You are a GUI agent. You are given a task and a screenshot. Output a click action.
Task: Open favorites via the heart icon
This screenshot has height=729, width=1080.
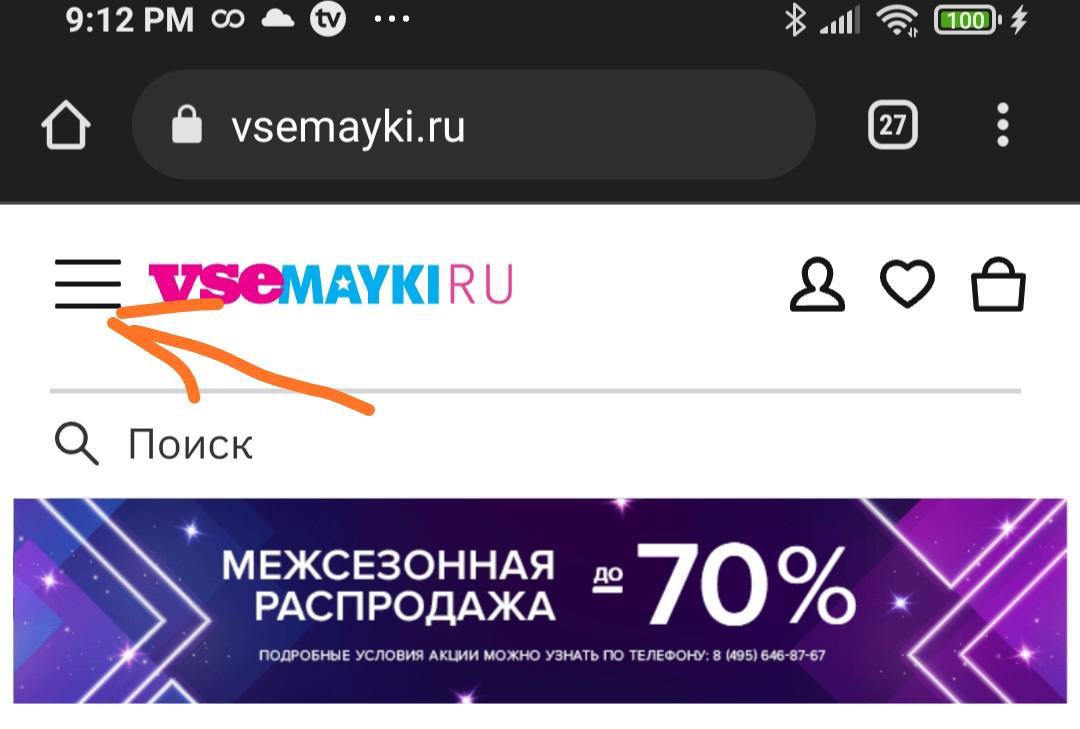click(907, 283)
